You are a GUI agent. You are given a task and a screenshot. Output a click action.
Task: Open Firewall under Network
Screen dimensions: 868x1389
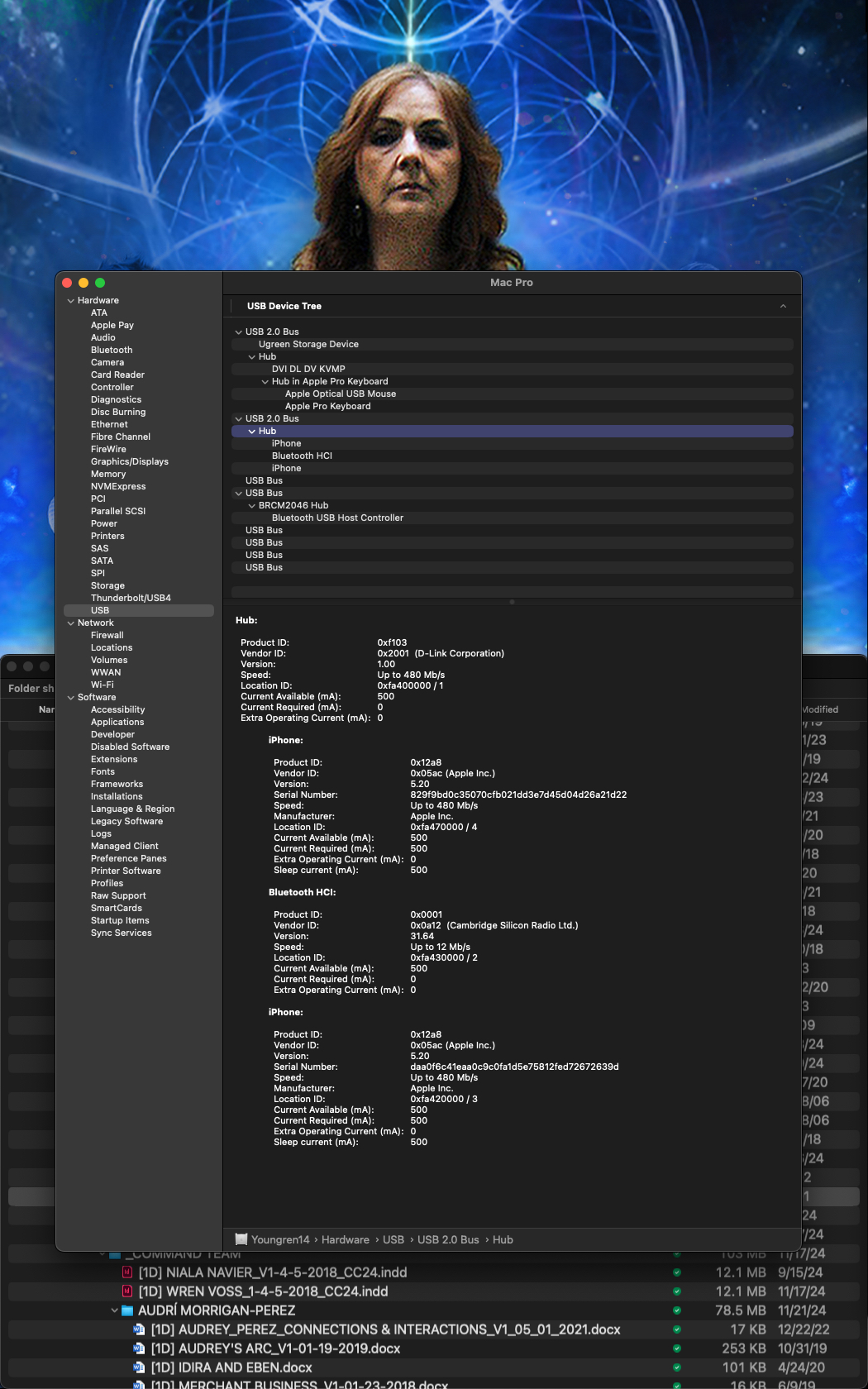107,635
